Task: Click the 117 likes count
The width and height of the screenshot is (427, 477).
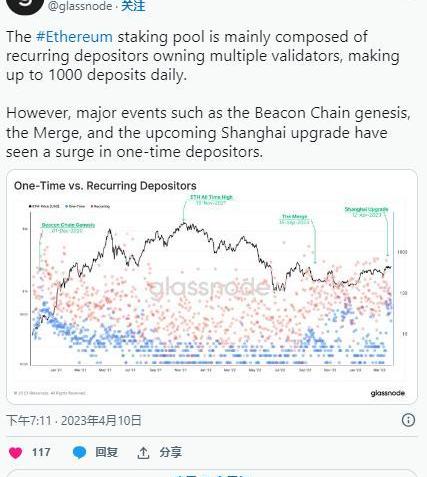Action: click(41, 452)
